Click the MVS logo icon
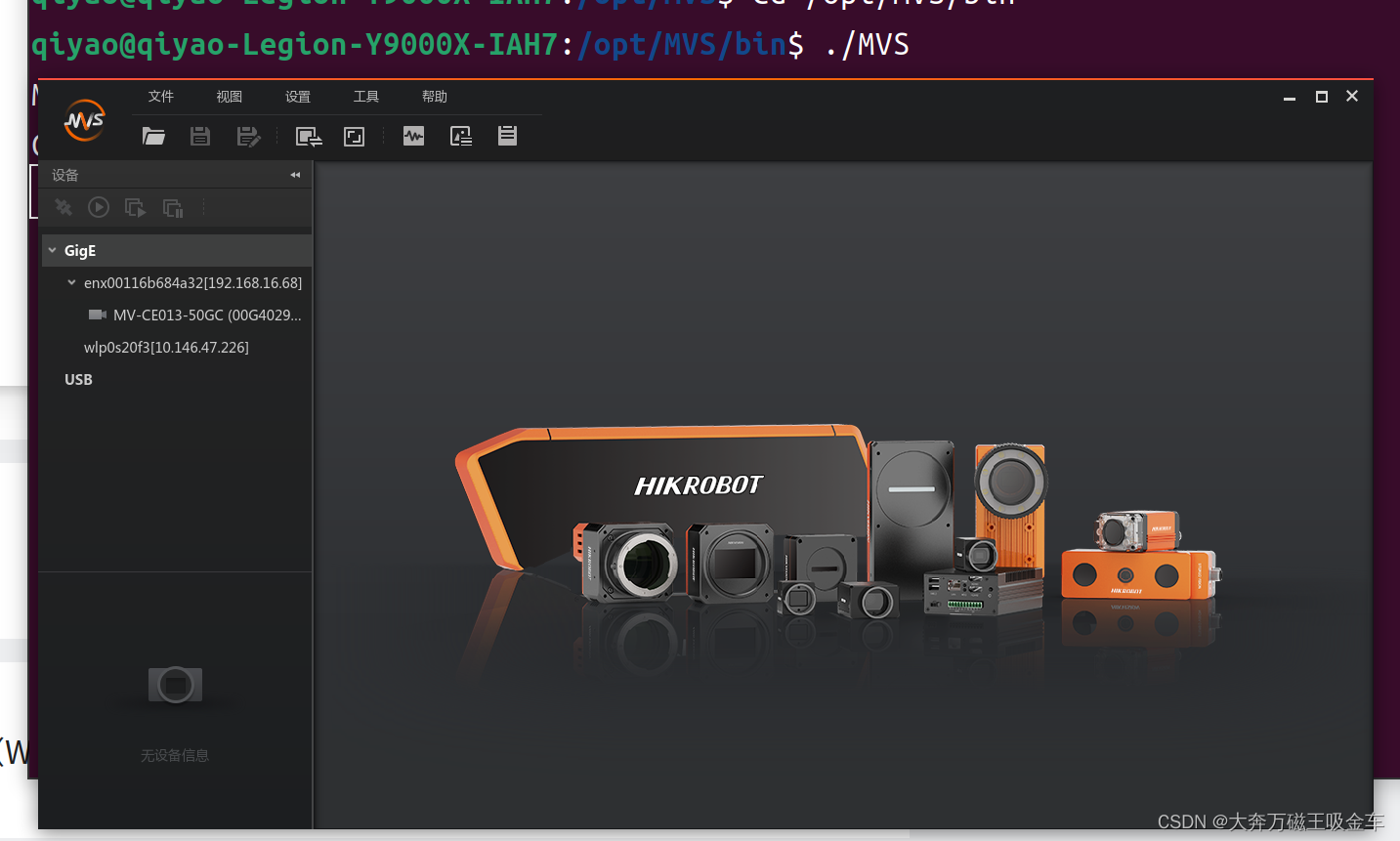Viewport: 1400px width, 841px height. (85, 120)
